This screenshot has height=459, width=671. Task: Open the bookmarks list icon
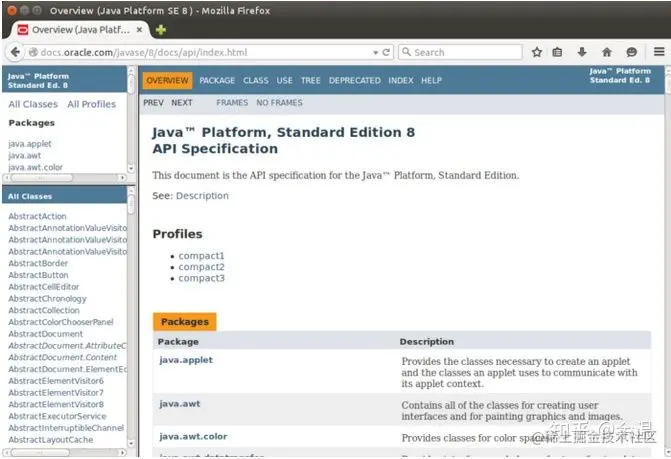point(557,52)
